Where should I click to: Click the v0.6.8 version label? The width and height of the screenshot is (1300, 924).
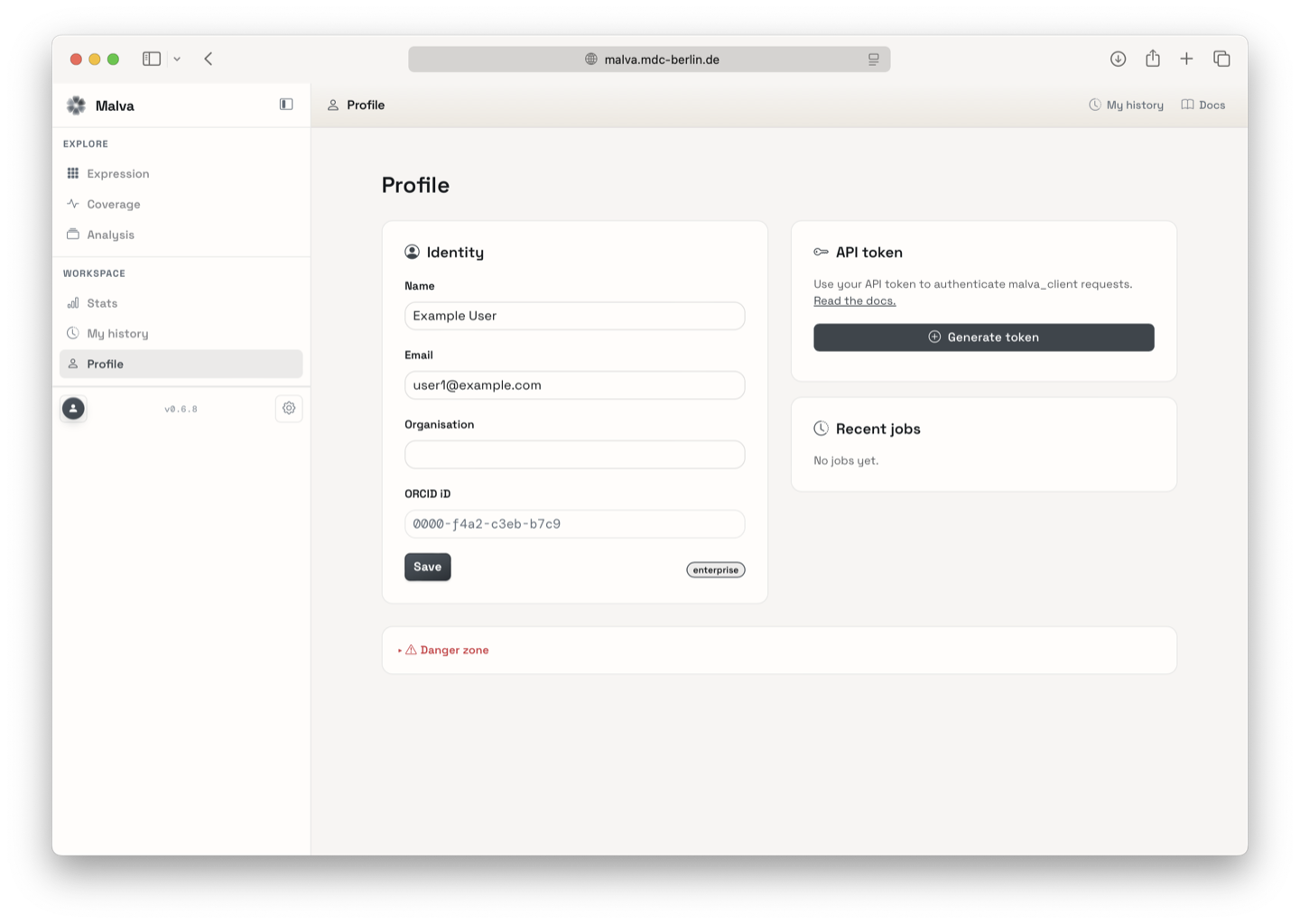pyautogui.click(x=181, y=410)
